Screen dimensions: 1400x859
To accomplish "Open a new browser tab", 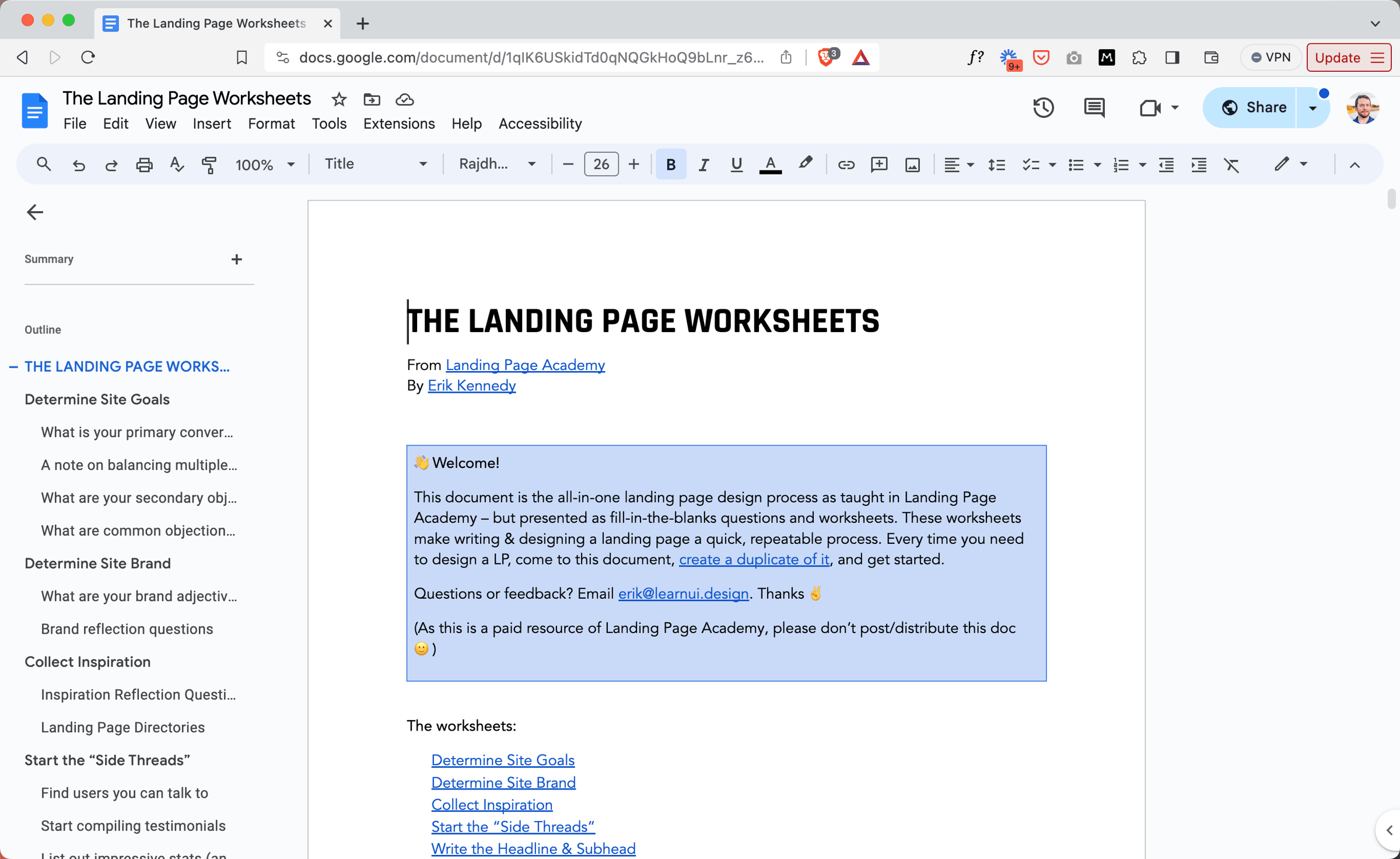I will (362, 23).
